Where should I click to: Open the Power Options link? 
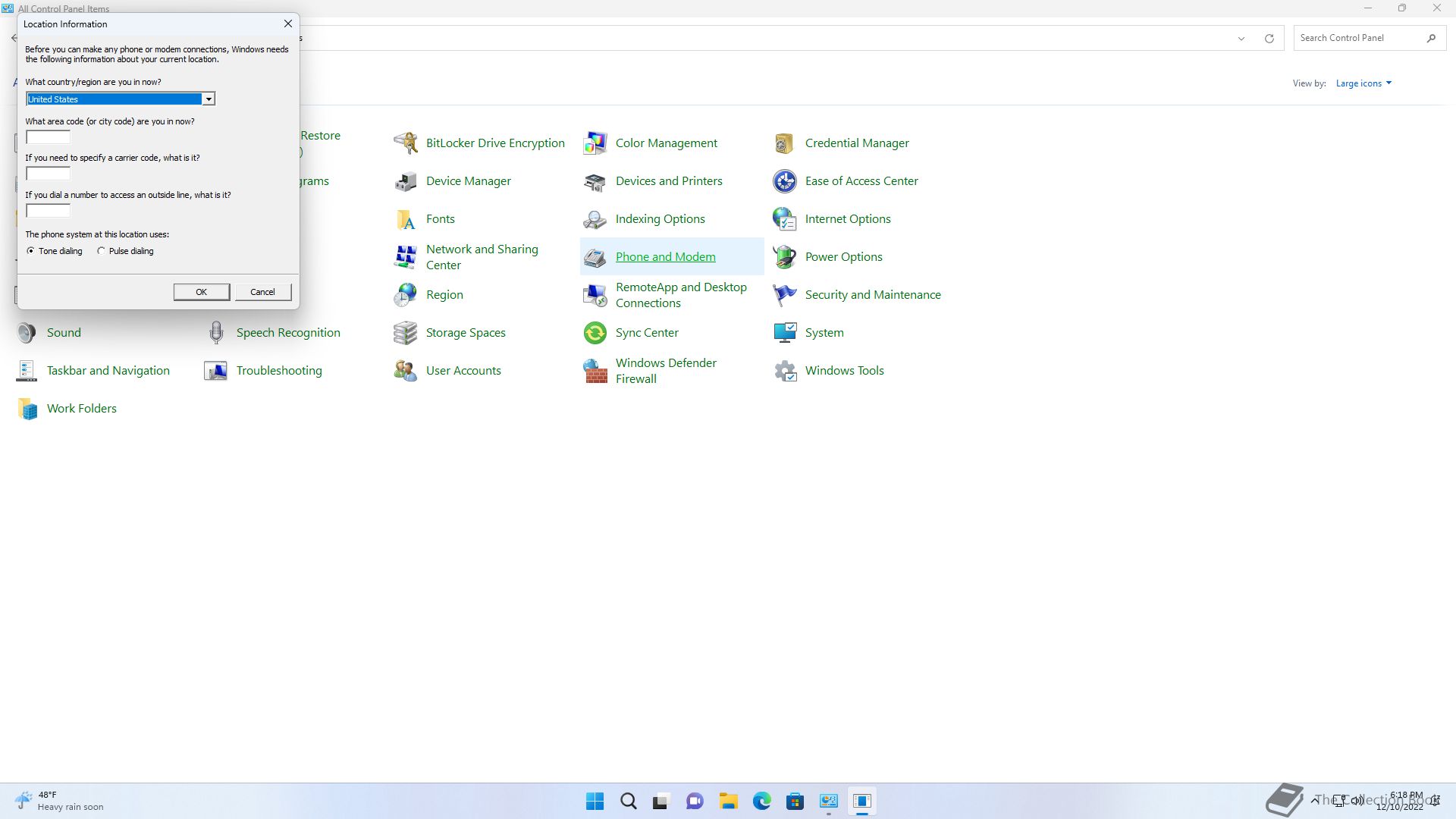tap(843, 257)
